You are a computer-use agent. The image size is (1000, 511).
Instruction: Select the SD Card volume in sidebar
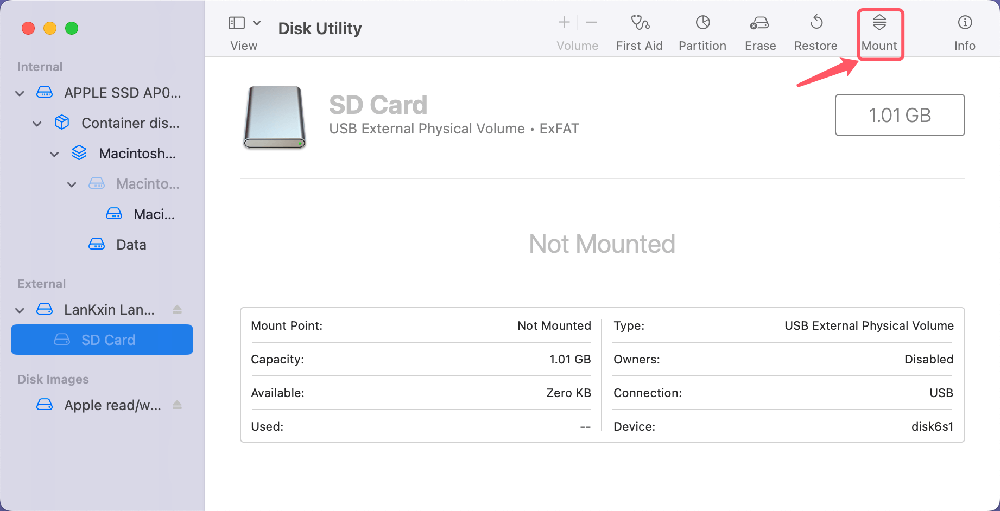102,339
